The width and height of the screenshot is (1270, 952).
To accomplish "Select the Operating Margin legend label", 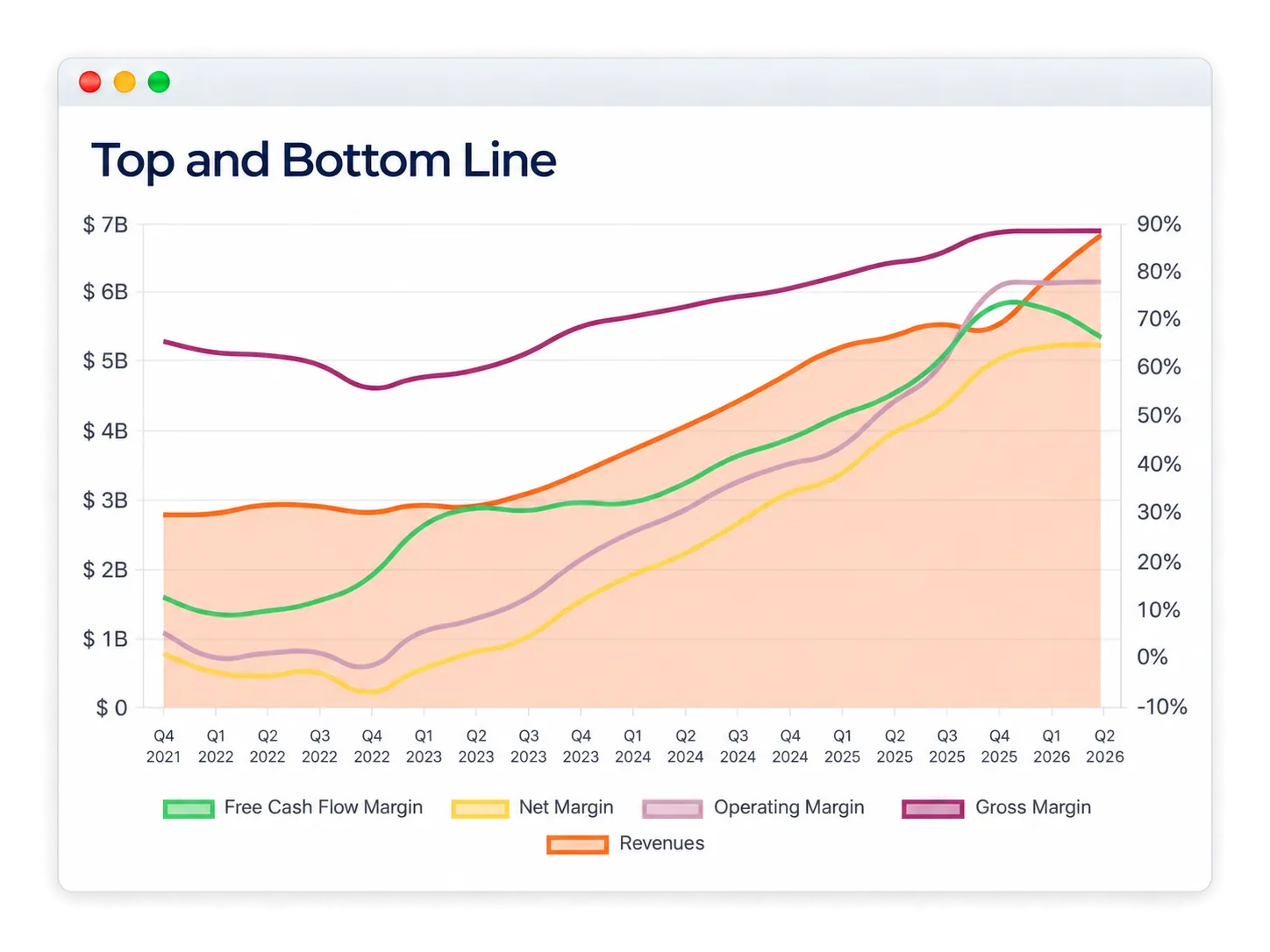I will click(x=789, y=807).
